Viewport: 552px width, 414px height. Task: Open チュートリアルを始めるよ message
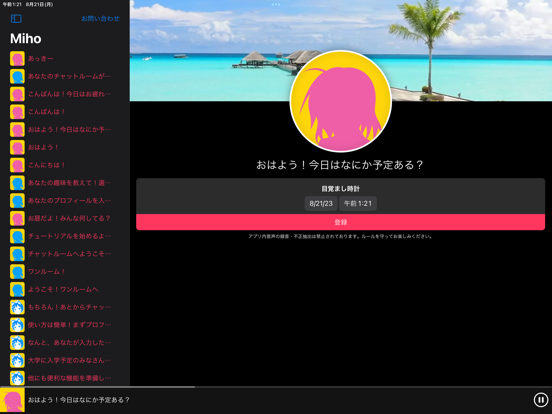point(65,236)
